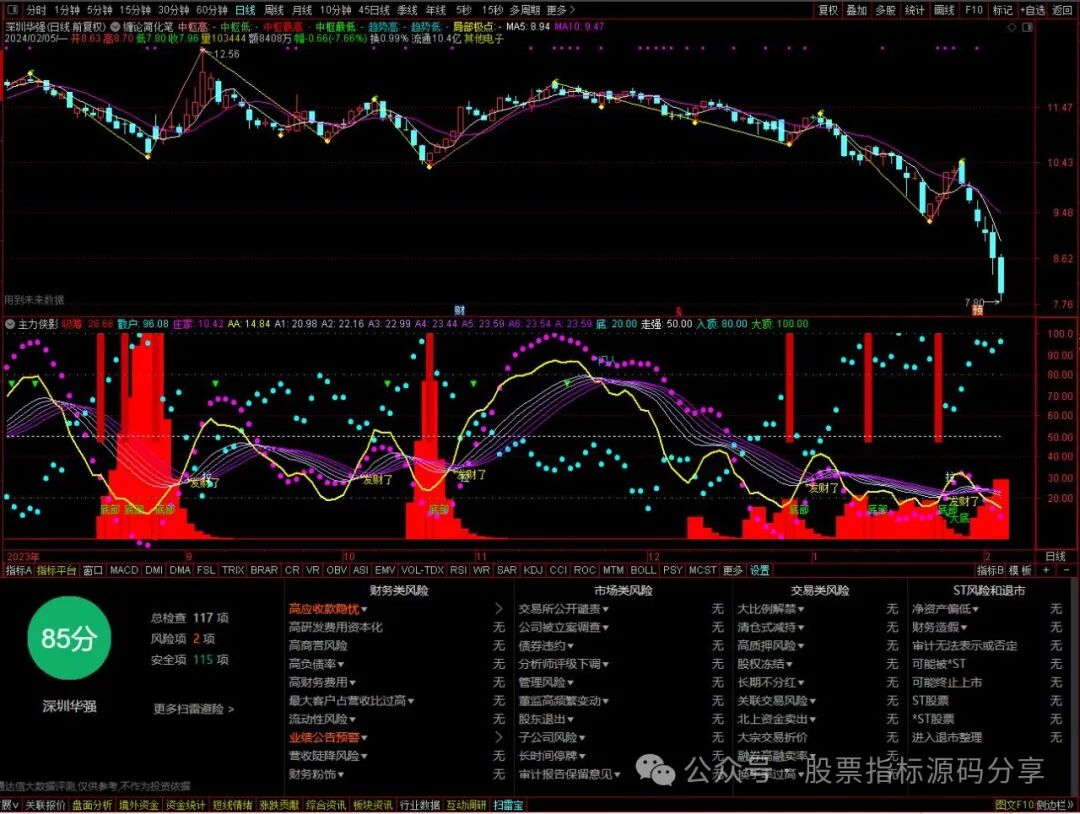Screen dimensions: 1080x814
Task: Click the 返回 back button
Action: point(1063,10)
